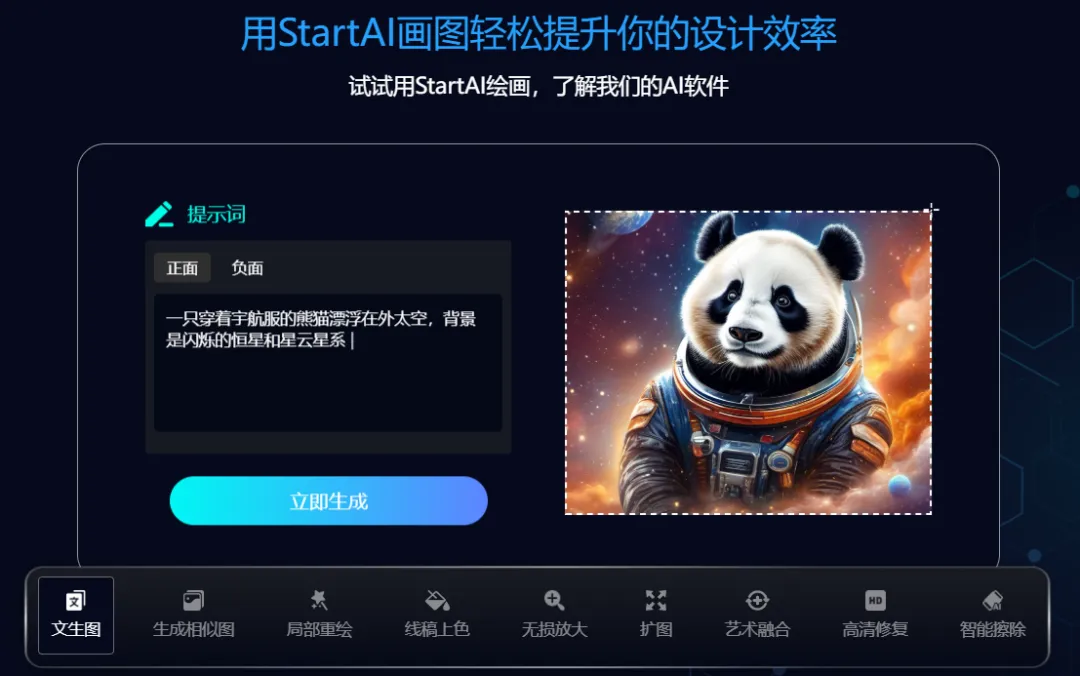Open the 高清修复 HD icon
Image resolution: width=1080 pixels, height=676 pixels.
875,601
